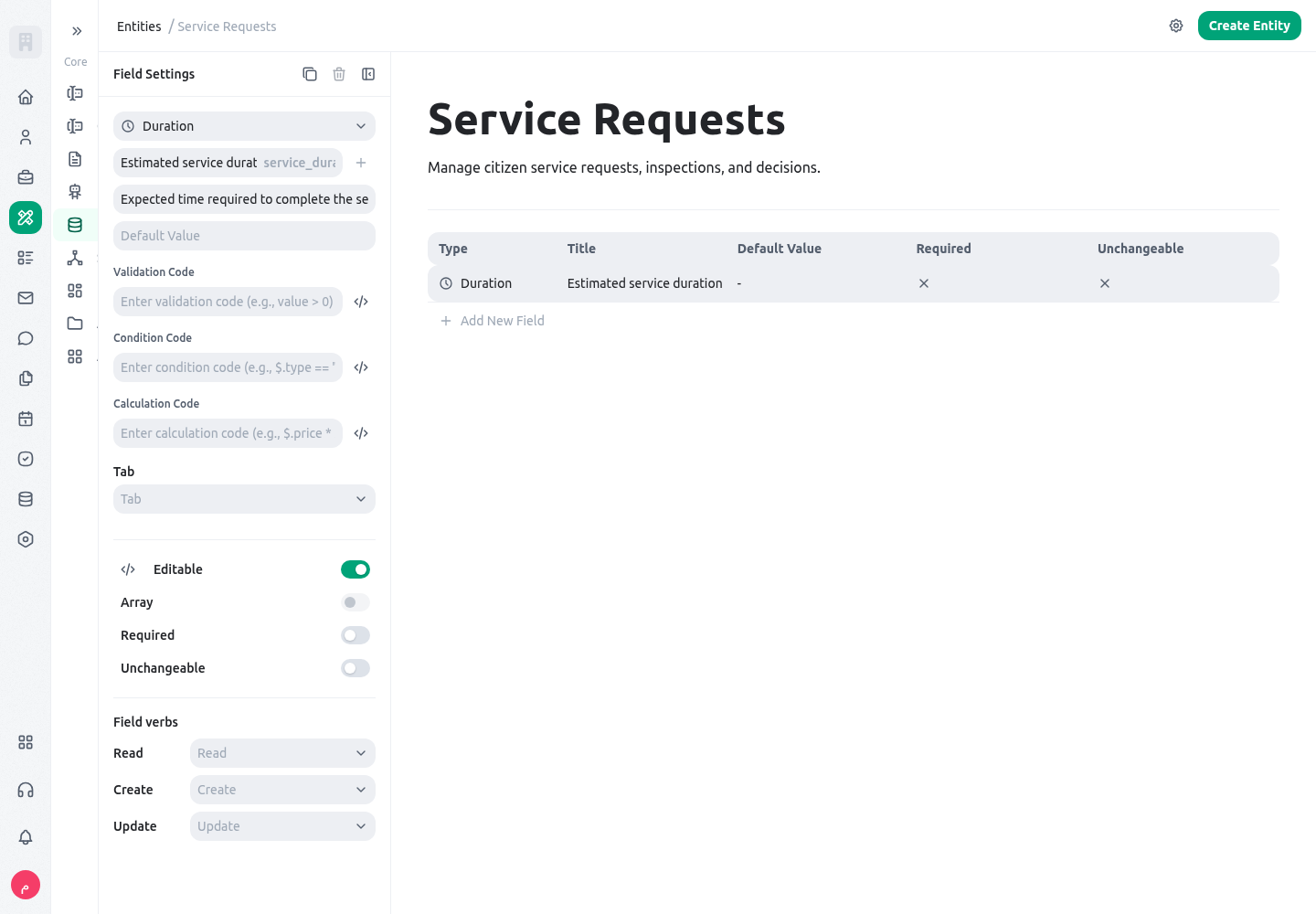Focus the Default Value input field
Screen dimensions: 1316x914
[x=244, y=236]
